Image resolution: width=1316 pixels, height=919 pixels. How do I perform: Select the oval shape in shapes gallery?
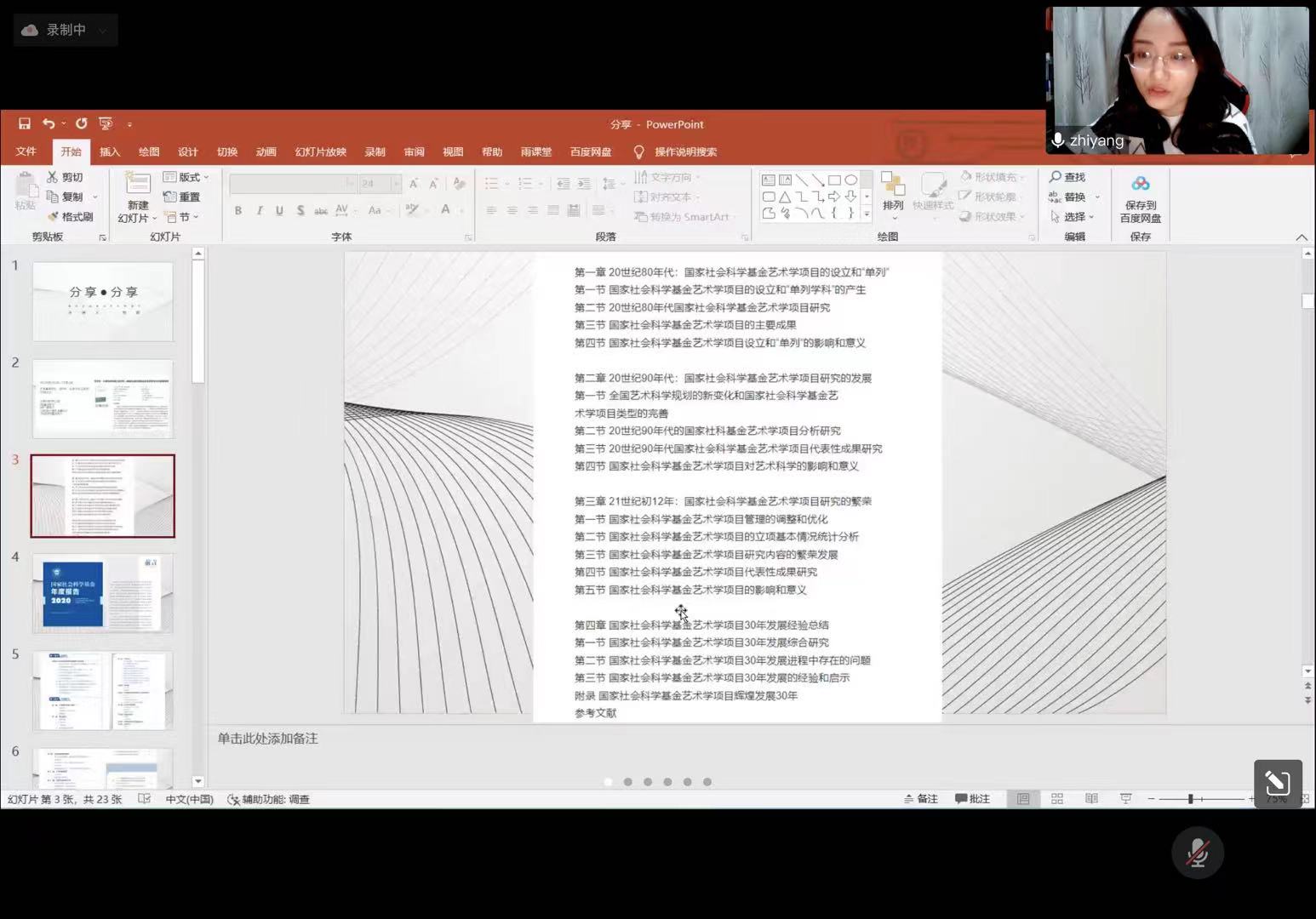(850, 180)
